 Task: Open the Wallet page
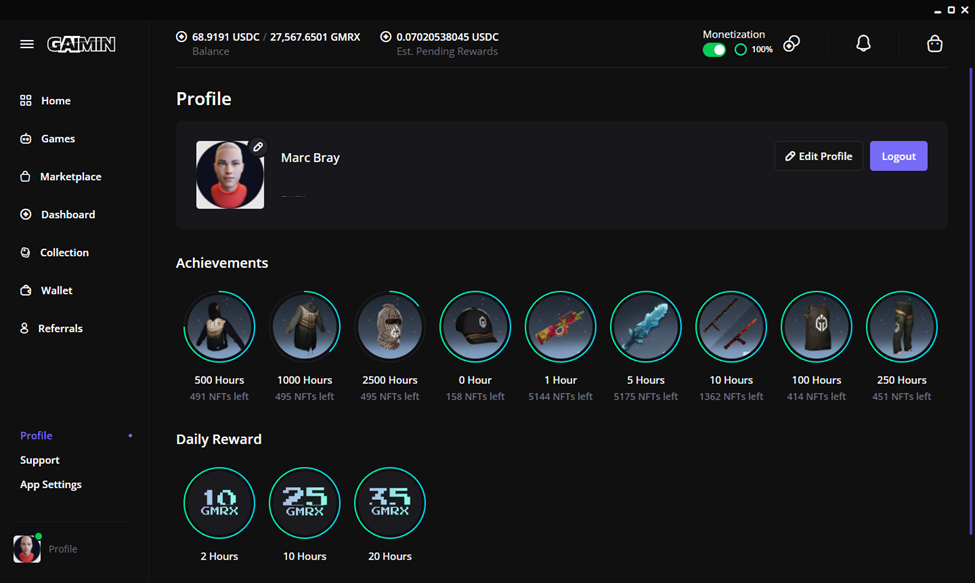(56, 291)
